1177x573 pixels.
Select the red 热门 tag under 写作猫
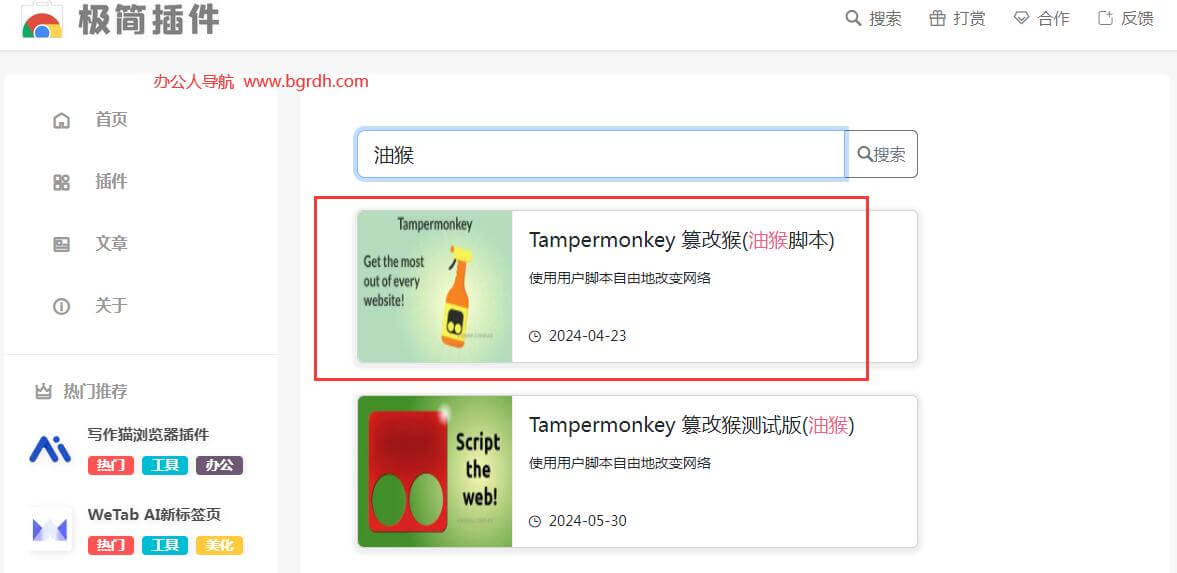point(110,466)
